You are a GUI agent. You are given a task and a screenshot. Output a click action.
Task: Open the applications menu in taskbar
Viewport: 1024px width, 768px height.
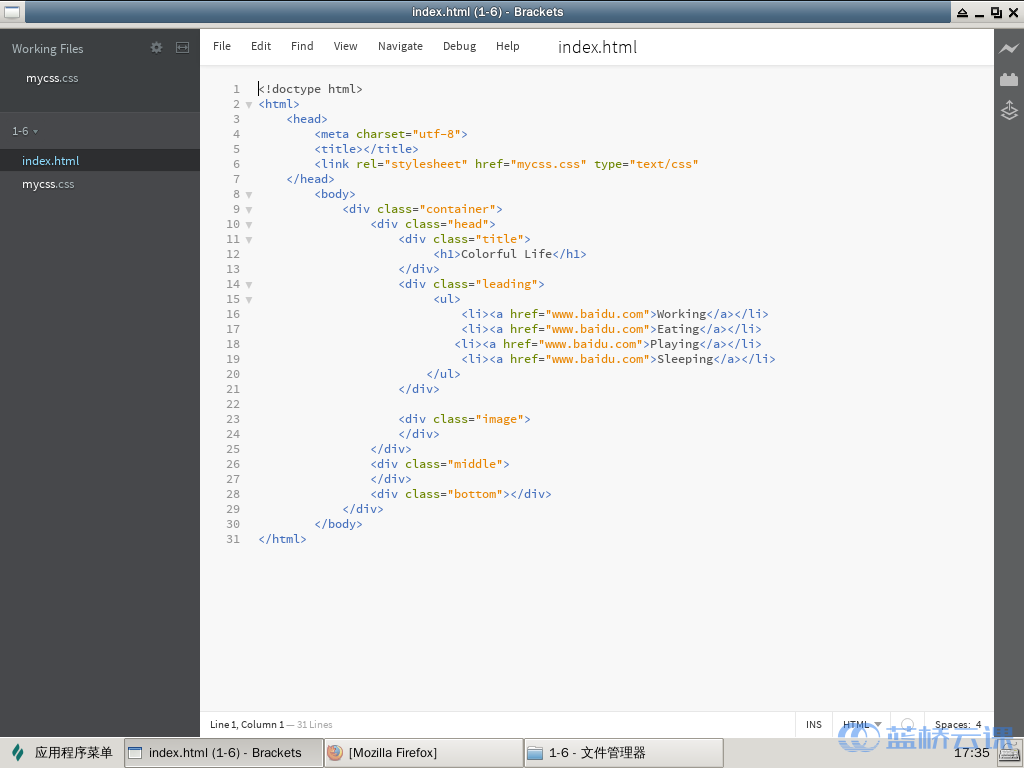pyautogui.click(x=62, y=753)
